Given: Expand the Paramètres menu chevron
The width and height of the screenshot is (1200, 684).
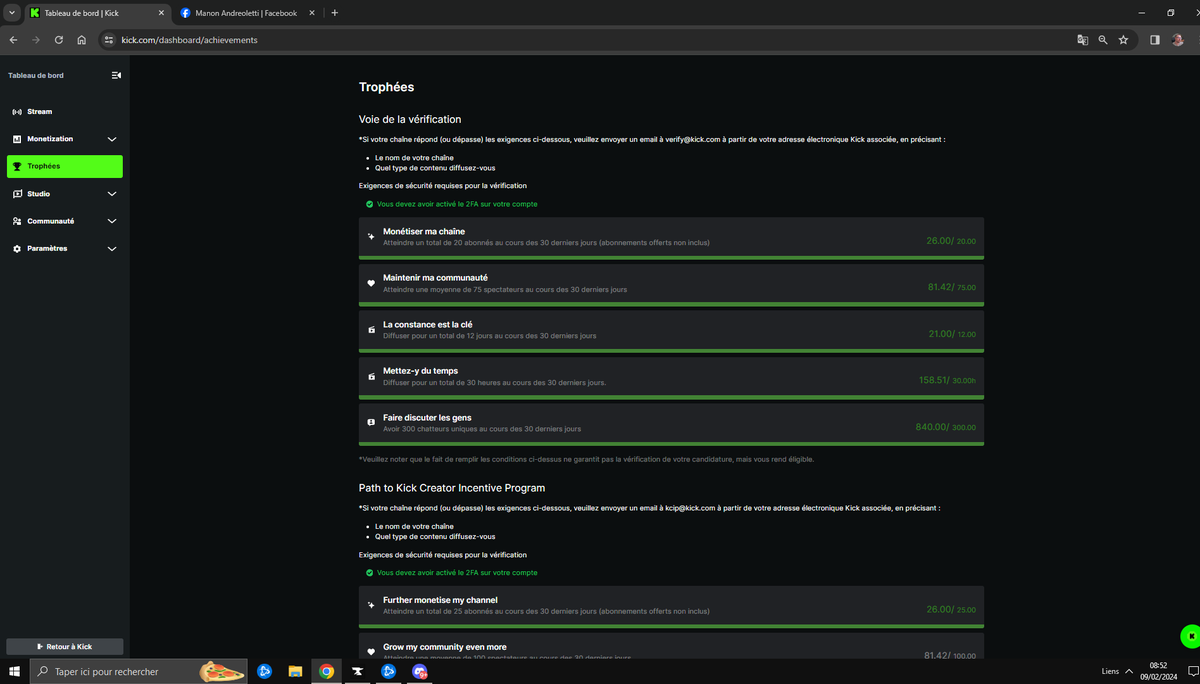Looking at the screenshot, I should click(x=112, y=249).
